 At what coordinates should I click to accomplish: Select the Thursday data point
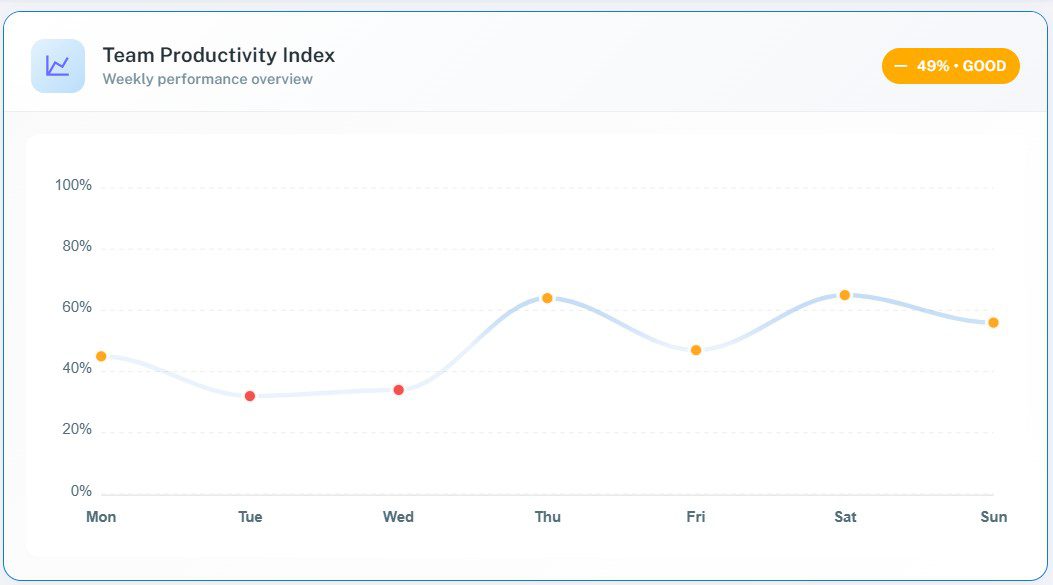[547, 298]
